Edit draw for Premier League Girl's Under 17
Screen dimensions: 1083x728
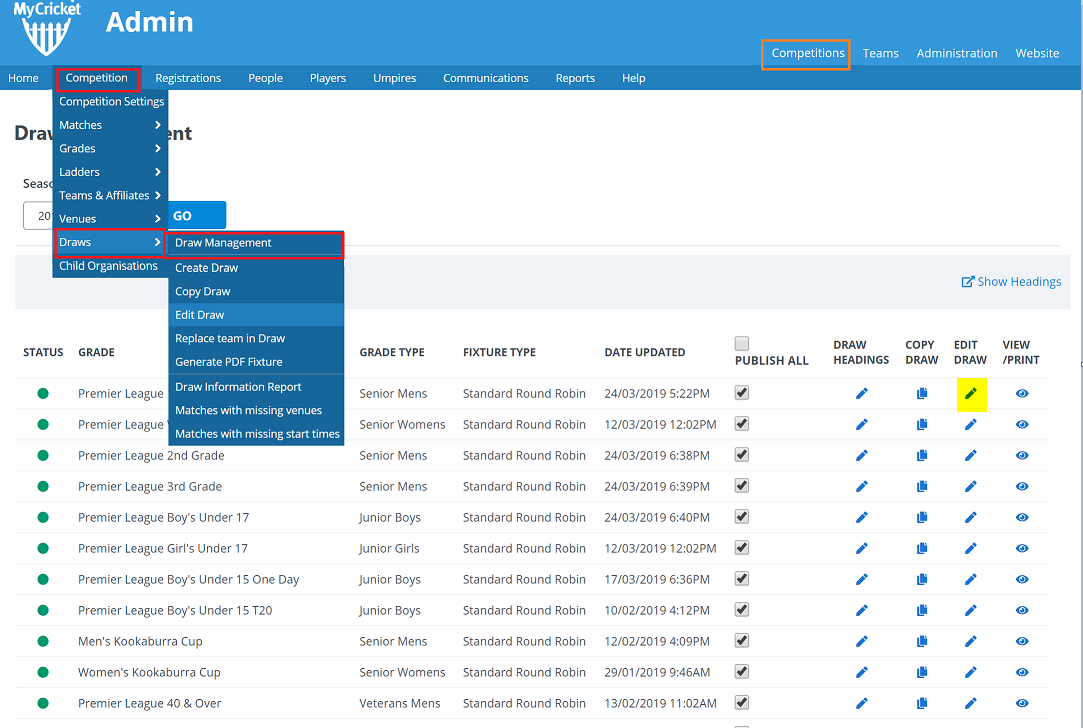970,549
